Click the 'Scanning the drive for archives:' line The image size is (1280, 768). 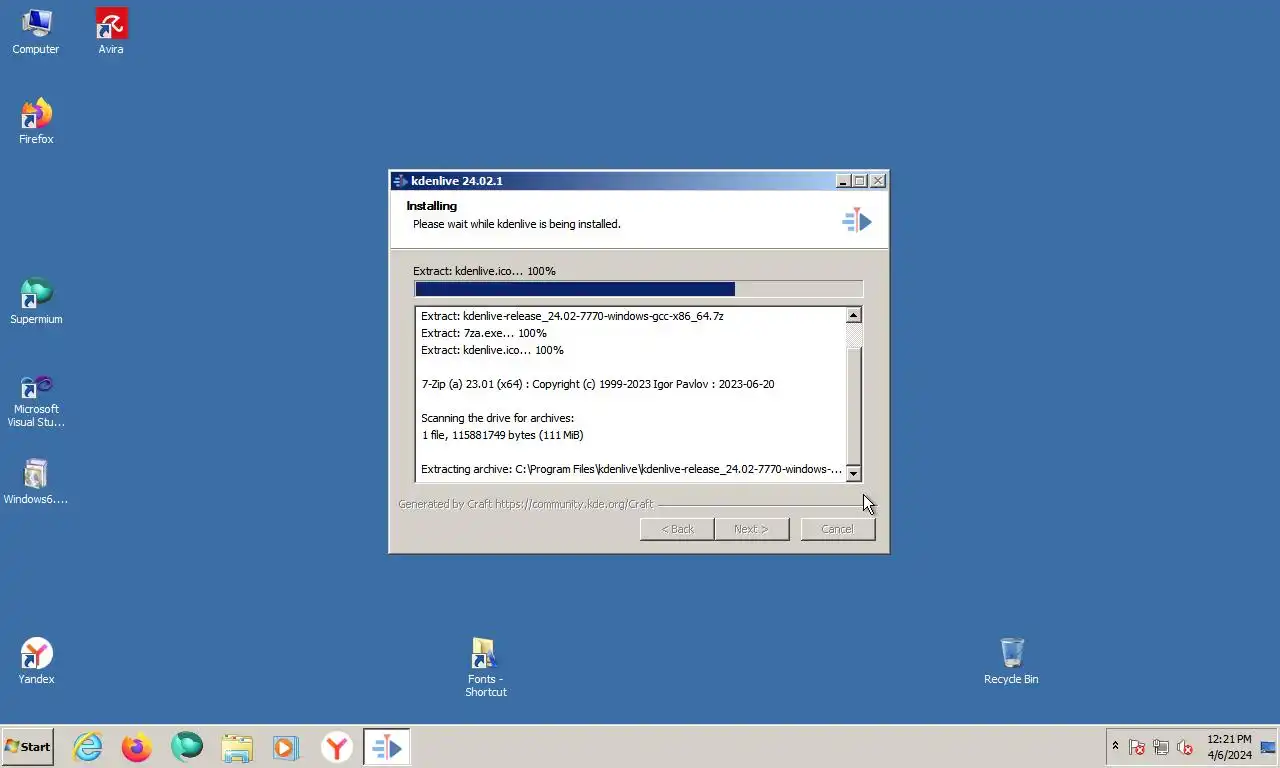pyautogui.click(x=497, y=418)
